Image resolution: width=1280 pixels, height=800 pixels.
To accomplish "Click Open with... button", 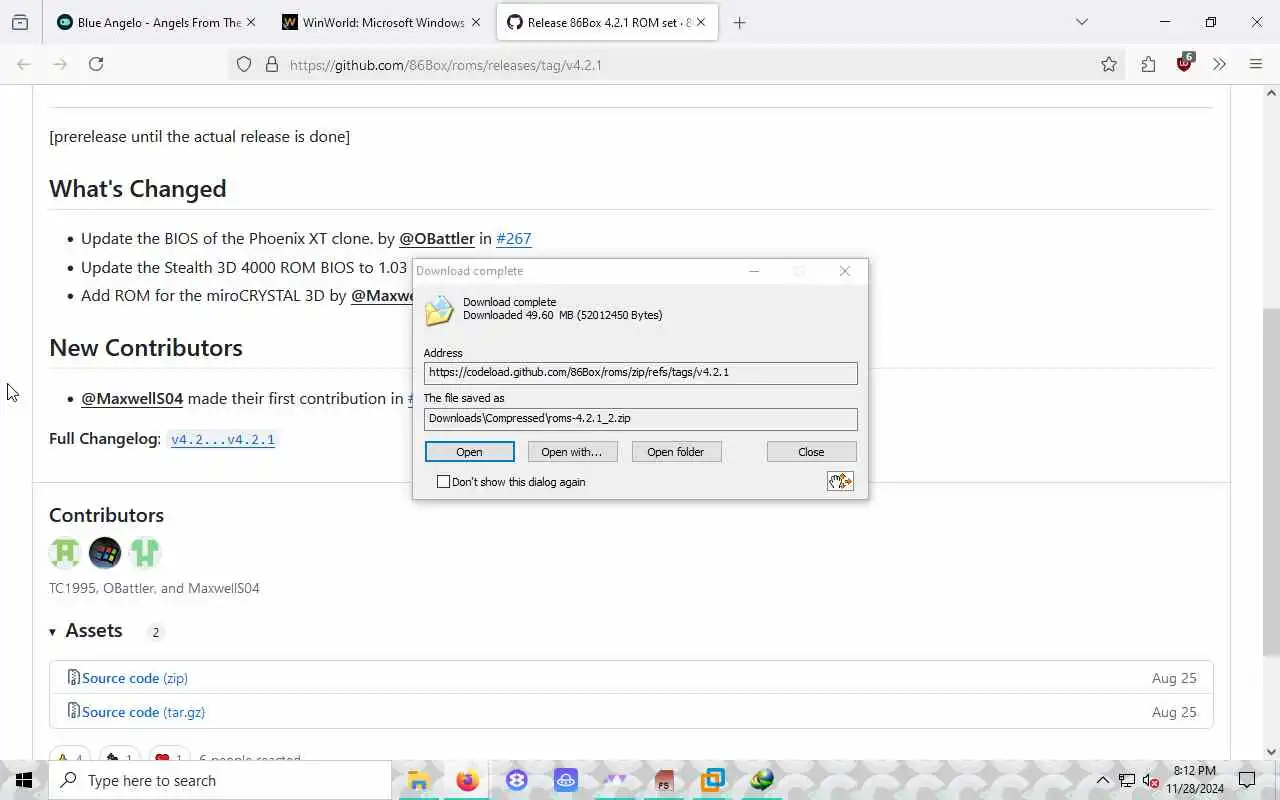I will click(x=572, y=452).
